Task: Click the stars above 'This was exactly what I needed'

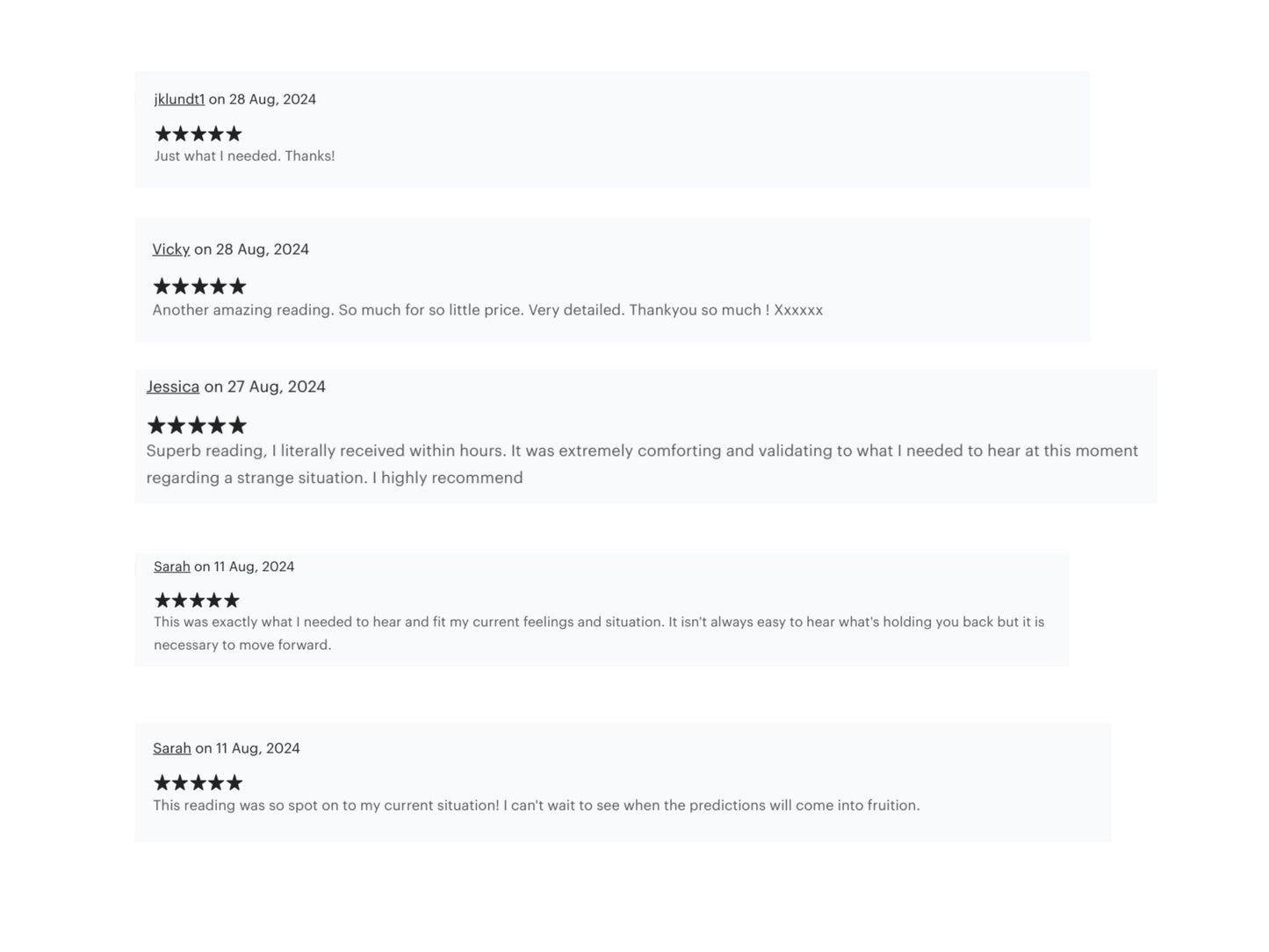Action: 196,601
